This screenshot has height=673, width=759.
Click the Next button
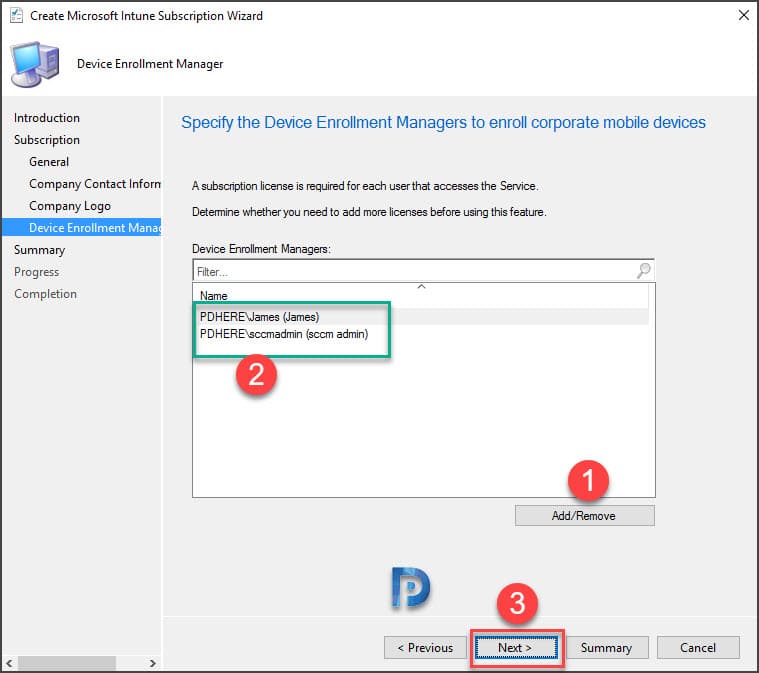(x=516, y=648)
